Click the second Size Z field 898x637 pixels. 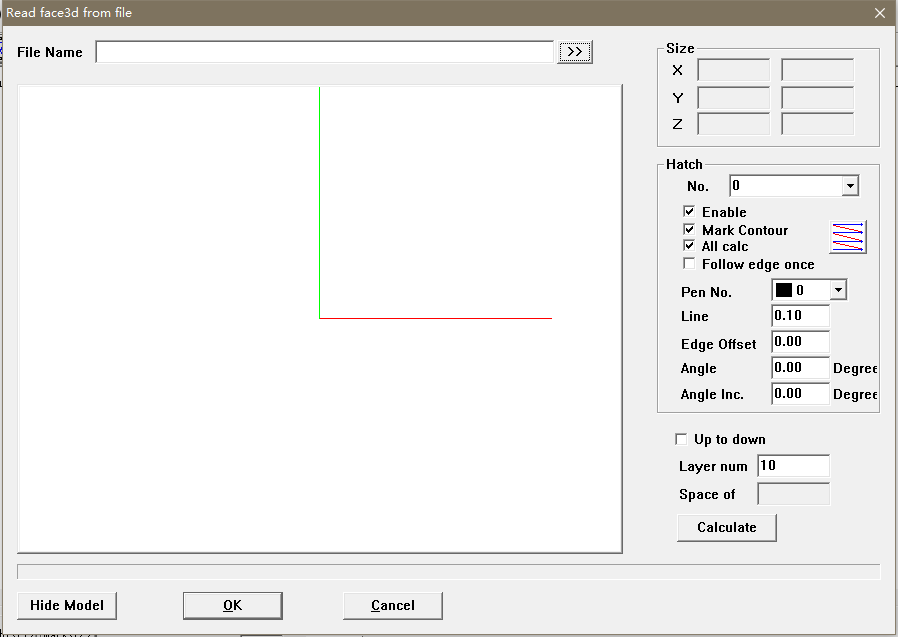pos(817,124)
